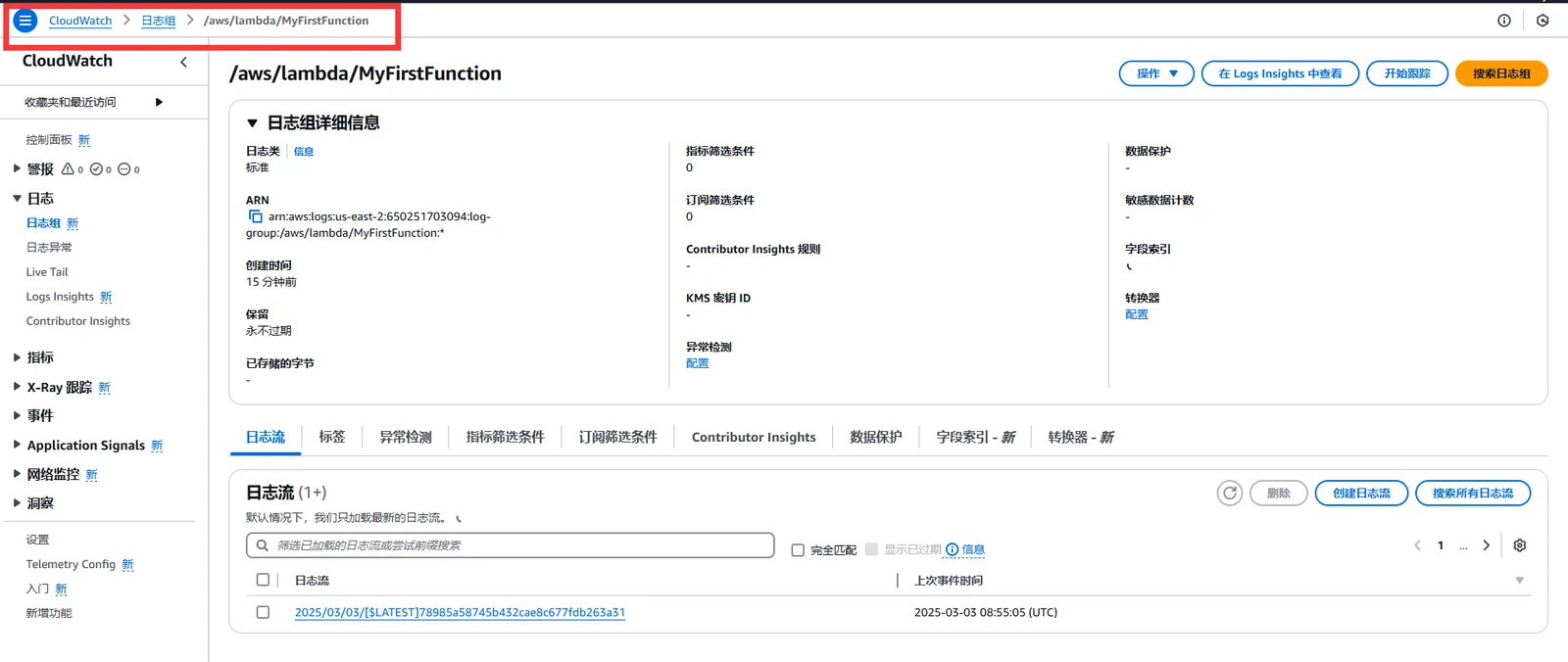
Task: Expand the 洞察 insights section
Action: [17, 502]
